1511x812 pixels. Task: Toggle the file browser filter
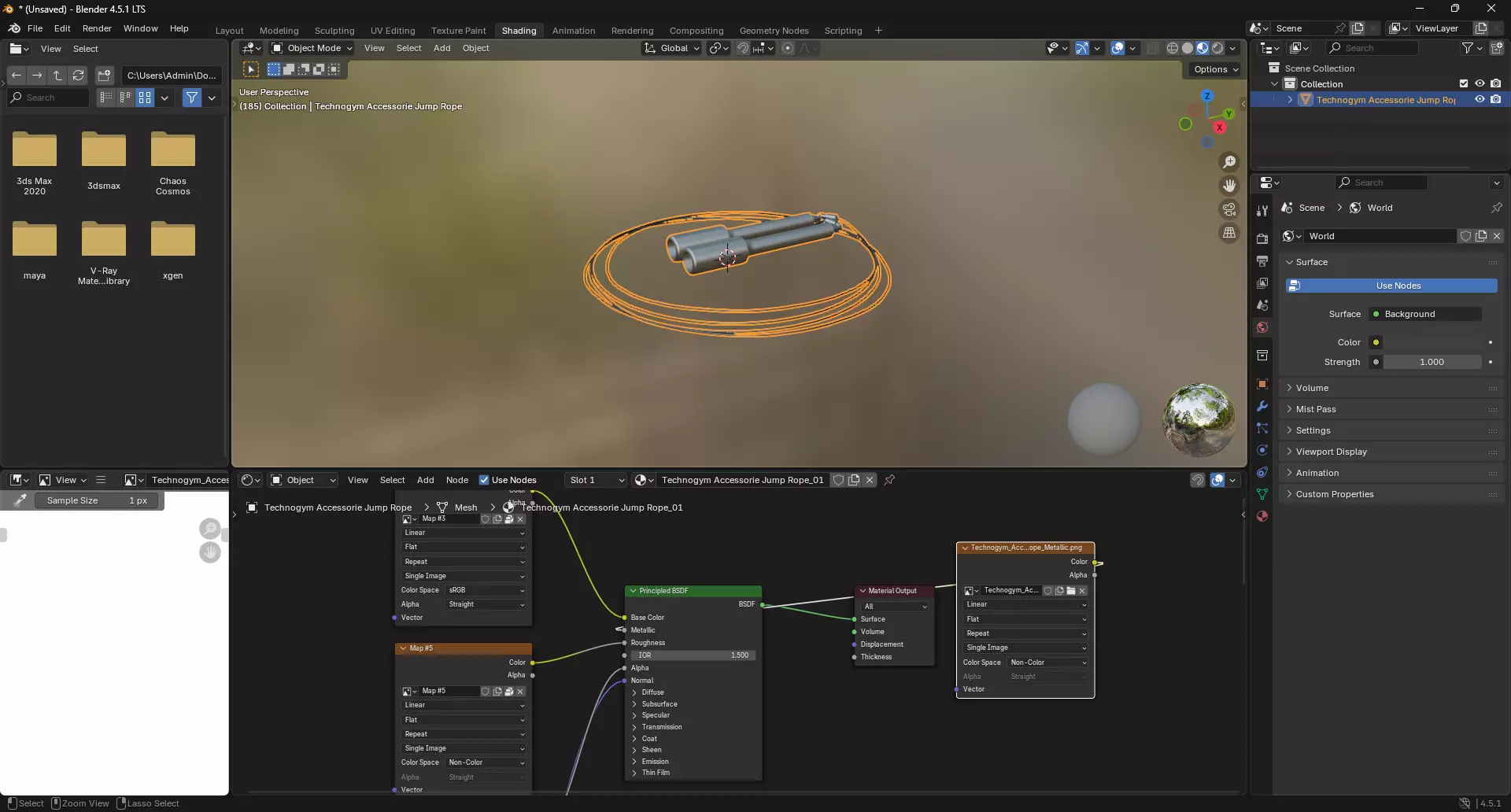pos(192,98)
